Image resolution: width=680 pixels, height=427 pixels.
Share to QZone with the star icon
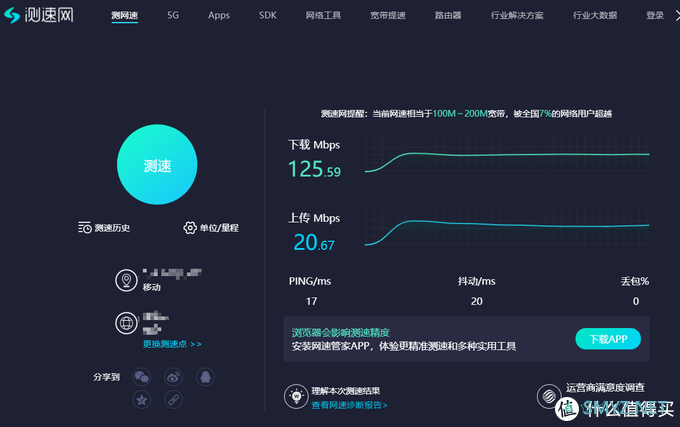click(x=142, y=400)
